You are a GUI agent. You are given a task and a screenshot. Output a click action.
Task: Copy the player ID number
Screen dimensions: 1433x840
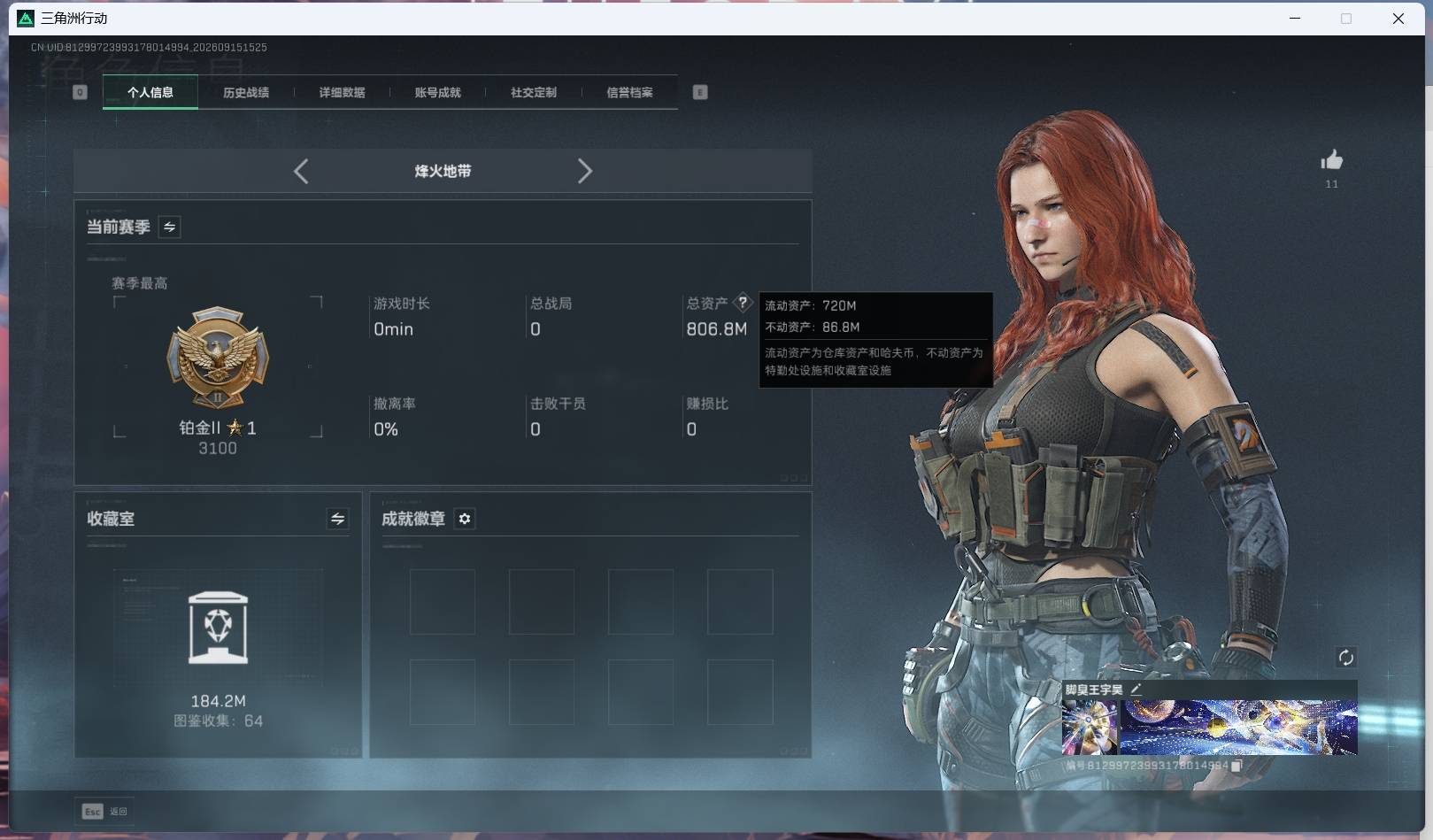click(1237, 766)
